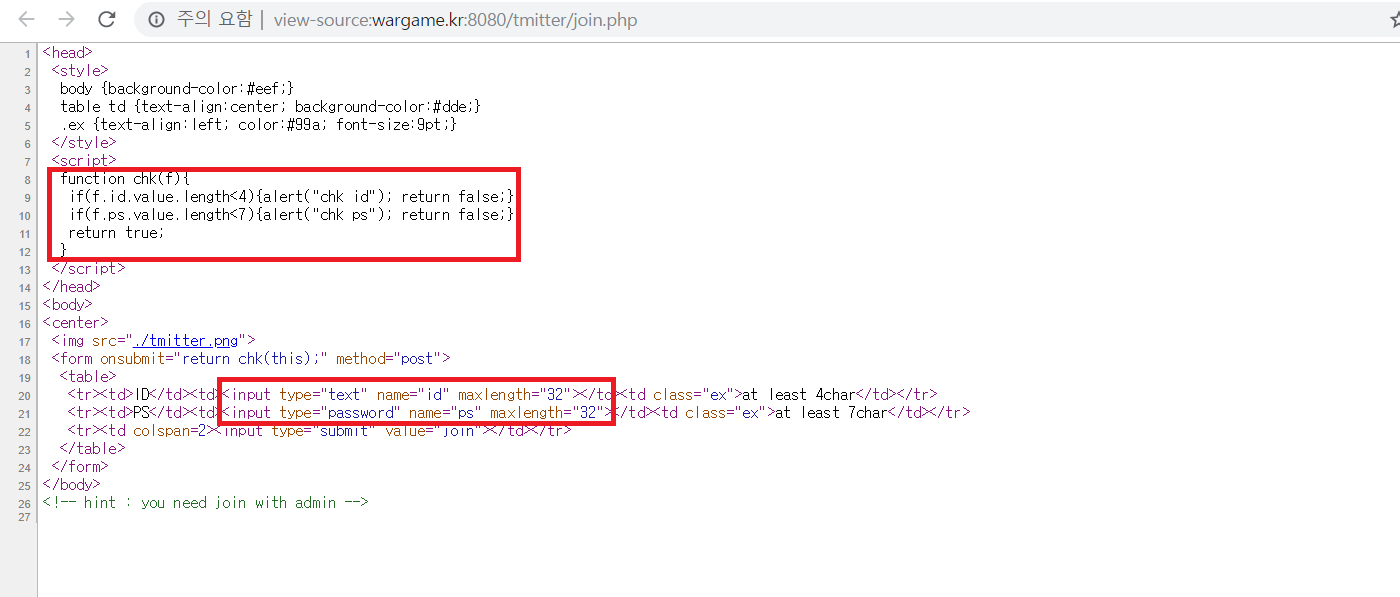Viewport: 1400px width, 597px height.
Task: Click the '주의 요함' security warning label
Action: (x=215, y=20)
